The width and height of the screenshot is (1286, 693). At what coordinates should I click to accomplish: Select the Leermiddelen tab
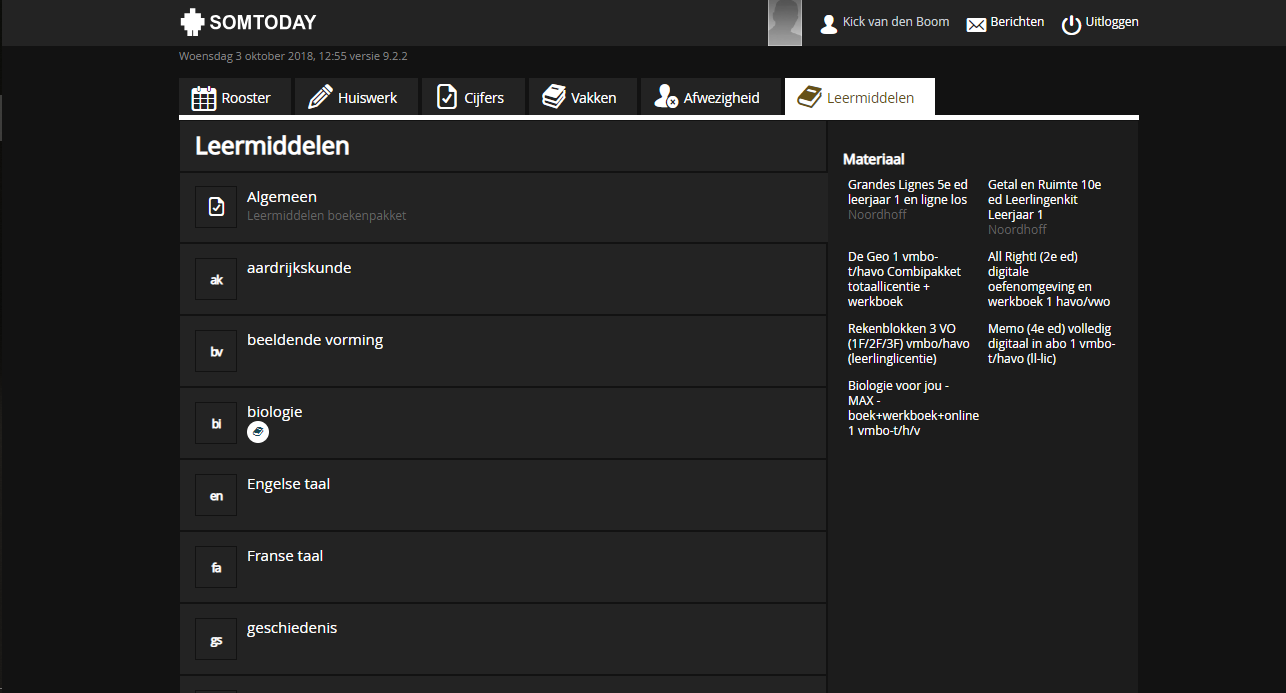coord(860,97)
